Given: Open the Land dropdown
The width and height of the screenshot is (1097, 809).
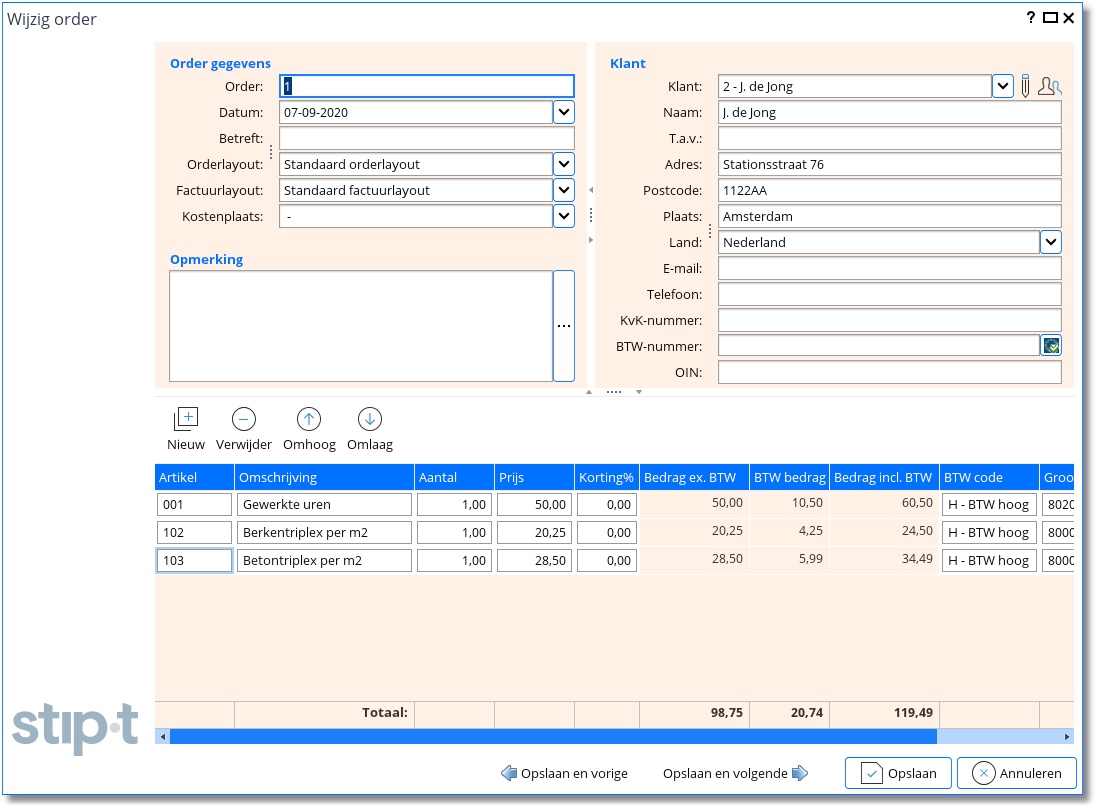Looking at the screenshot, I should coord(1050,243).
